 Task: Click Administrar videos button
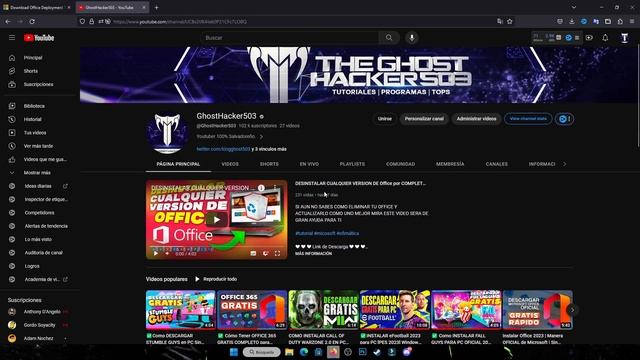[x=476, y=119]
